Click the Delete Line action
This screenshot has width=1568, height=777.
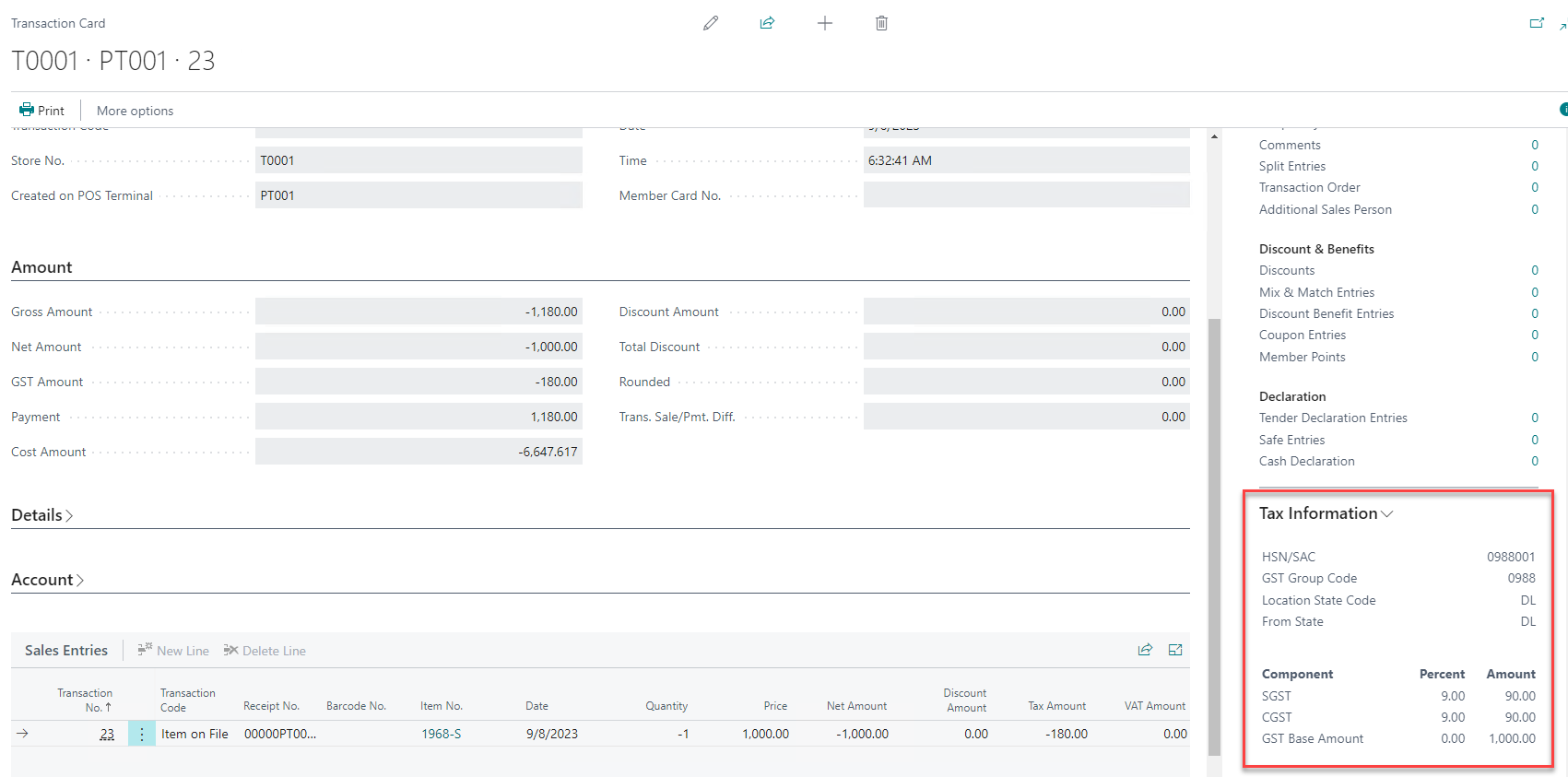265,651
